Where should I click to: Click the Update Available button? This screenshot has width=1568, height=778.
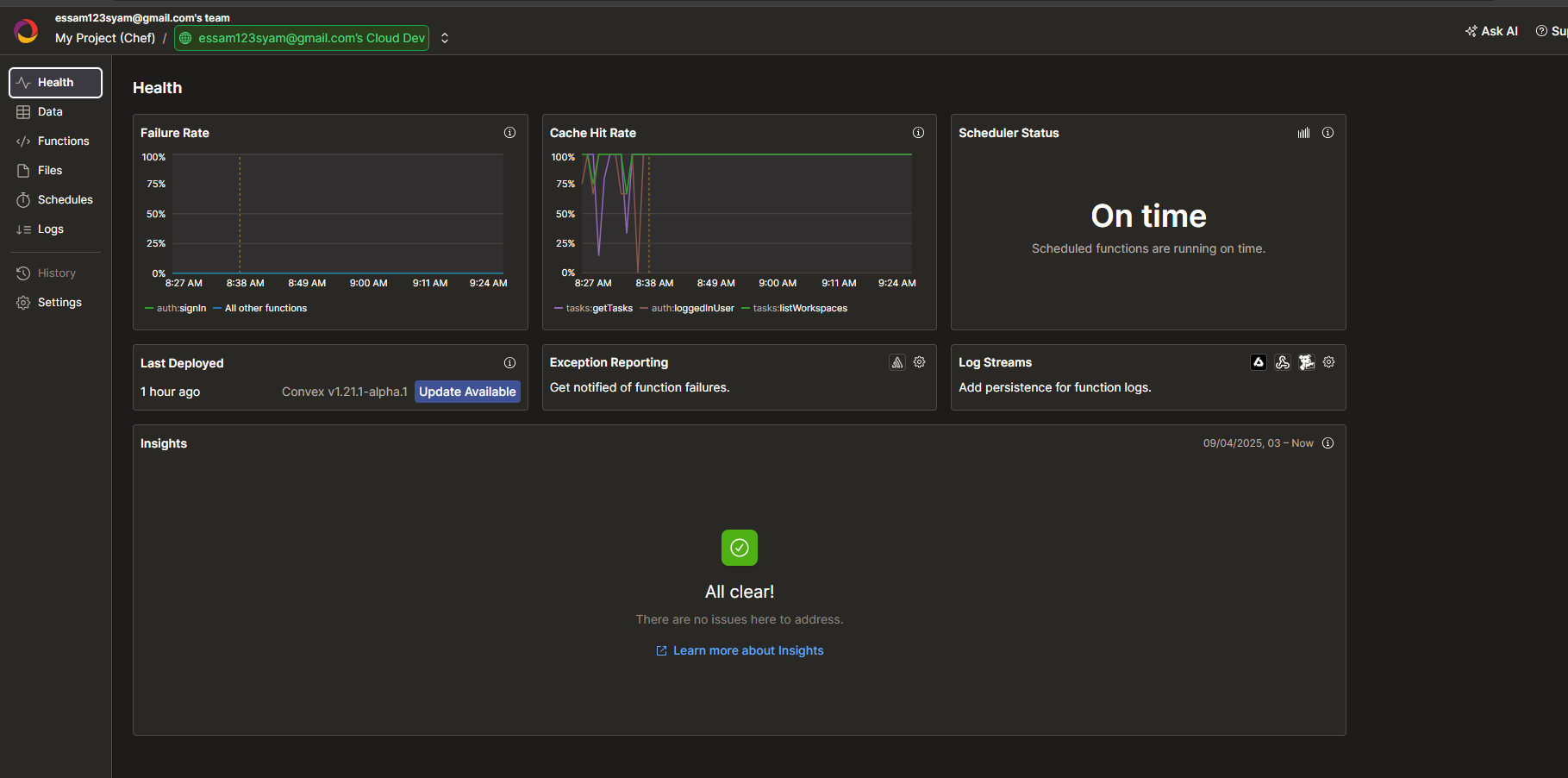coord(467,392)
